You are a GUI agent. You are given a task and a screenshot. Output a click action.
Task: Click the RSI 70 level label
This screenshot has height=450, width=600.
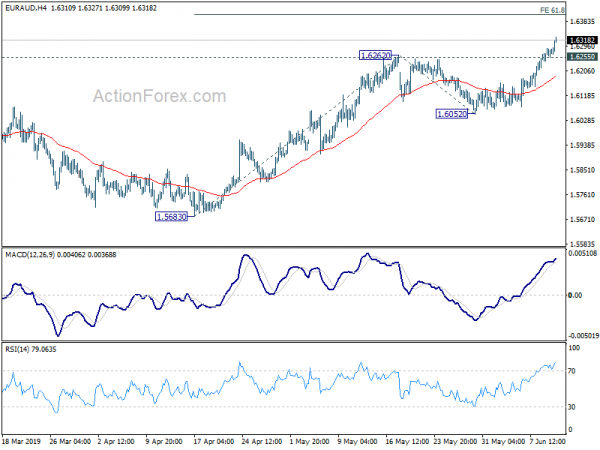click(572, 371)
